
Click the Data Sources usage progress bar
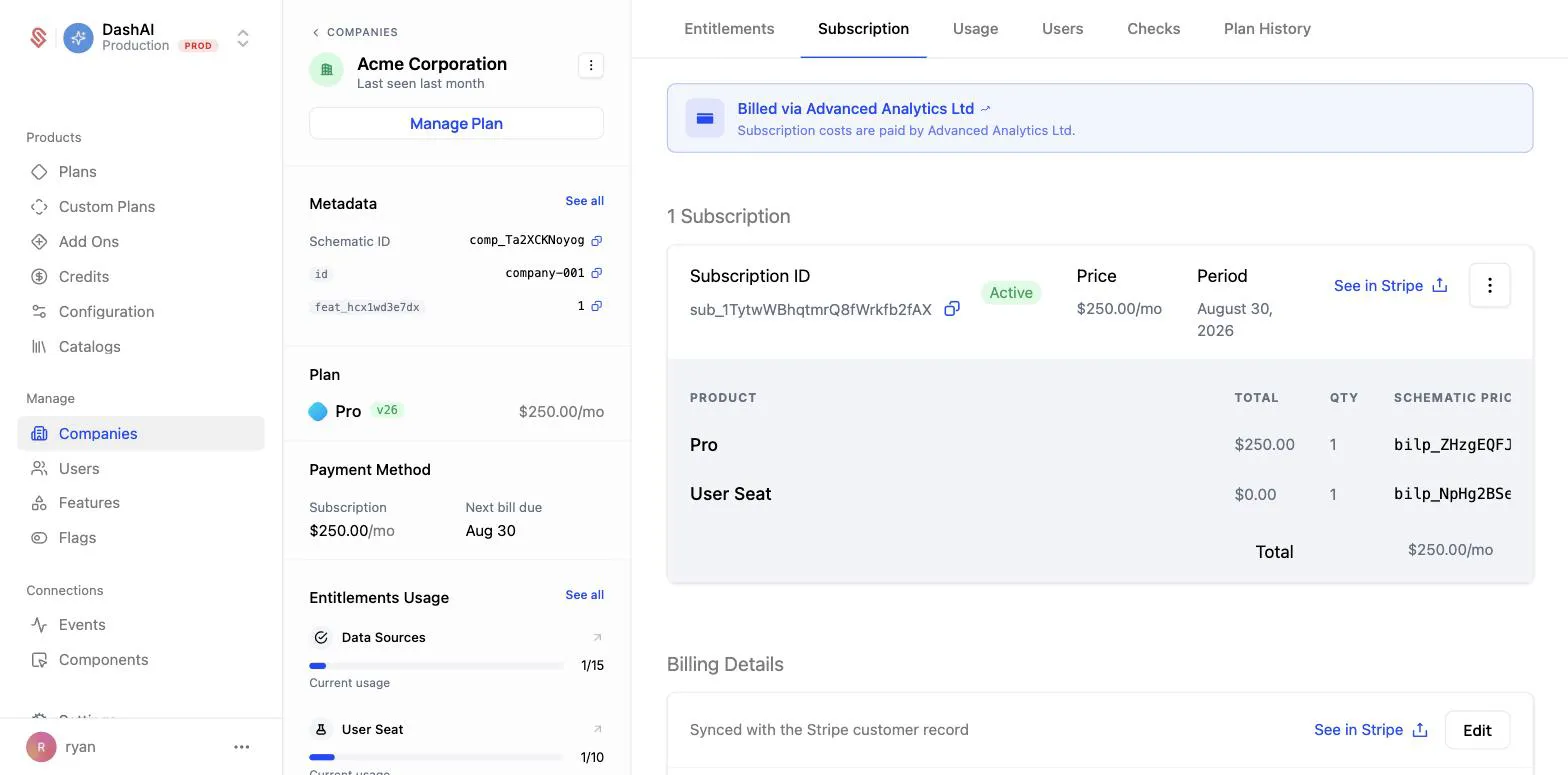pos(436,666)
